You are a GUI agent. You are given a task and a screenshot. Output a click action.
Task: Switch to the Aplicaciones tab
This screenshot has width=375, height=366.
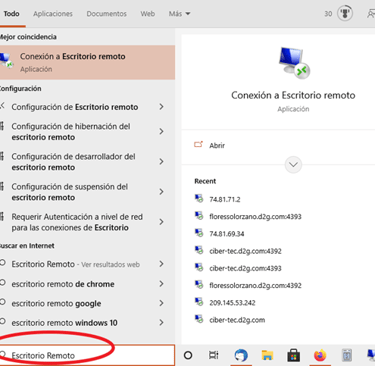click(53, 14)
